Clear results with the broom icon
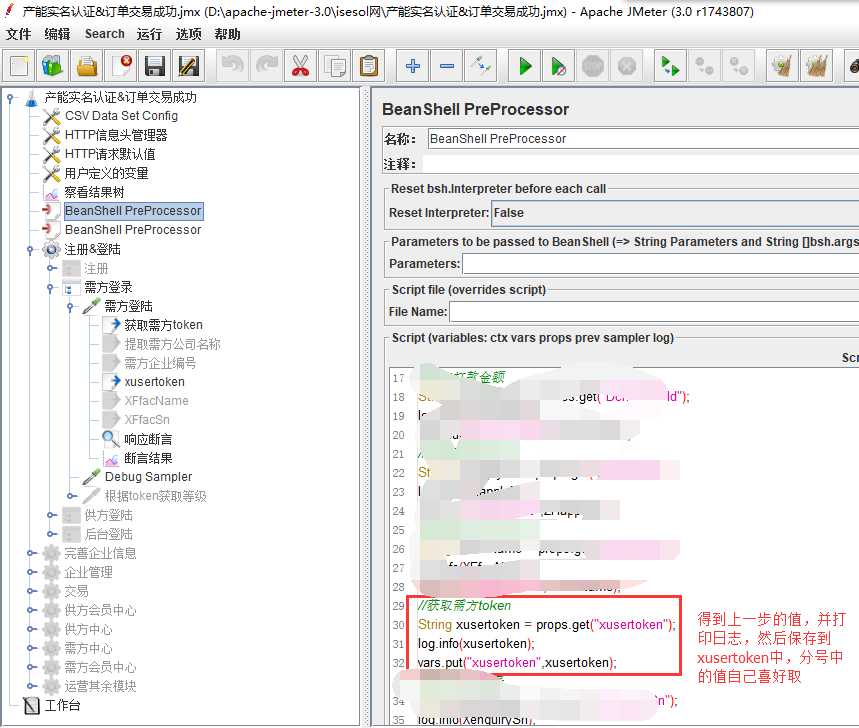Screen dimensions: 859x728 [x=782, y=66]
